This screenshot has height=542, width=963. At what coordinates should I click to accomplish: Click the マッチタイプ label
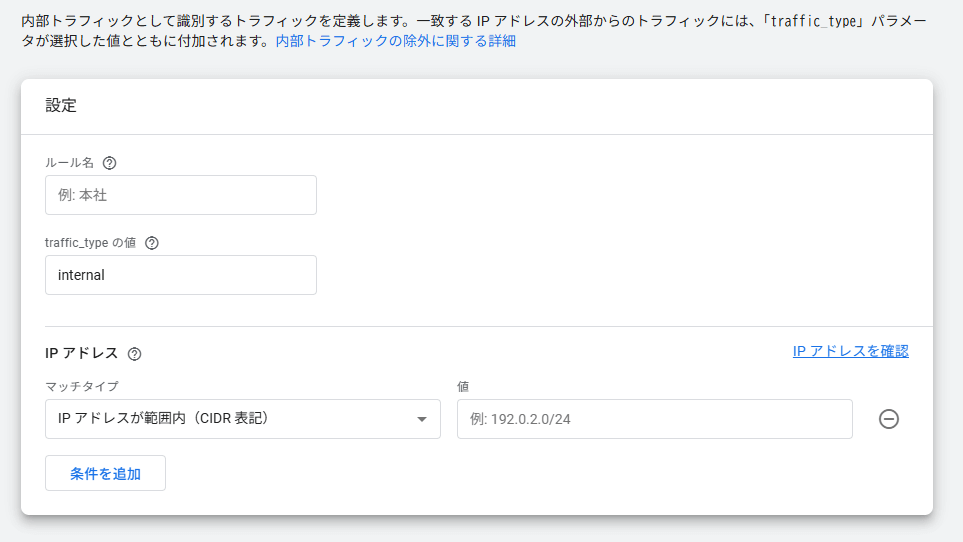(x=82, y=386)
